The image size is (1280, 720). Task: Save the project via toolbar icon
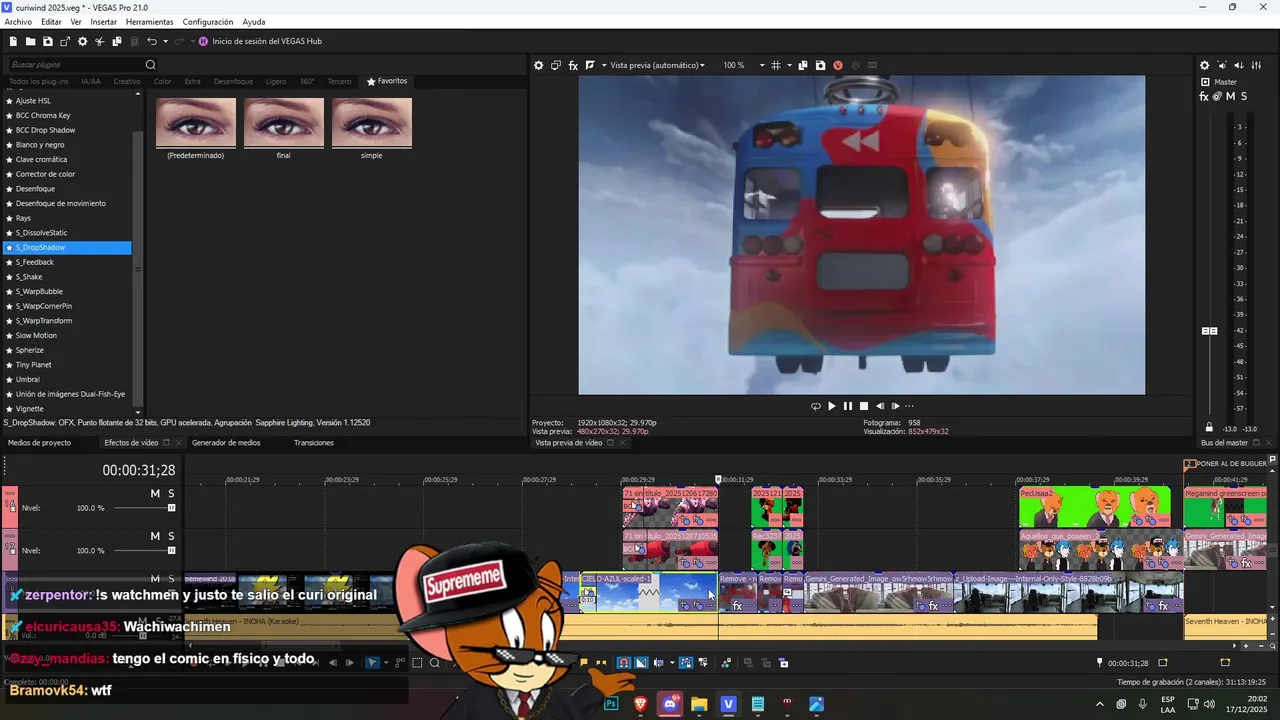pos(48,41)
